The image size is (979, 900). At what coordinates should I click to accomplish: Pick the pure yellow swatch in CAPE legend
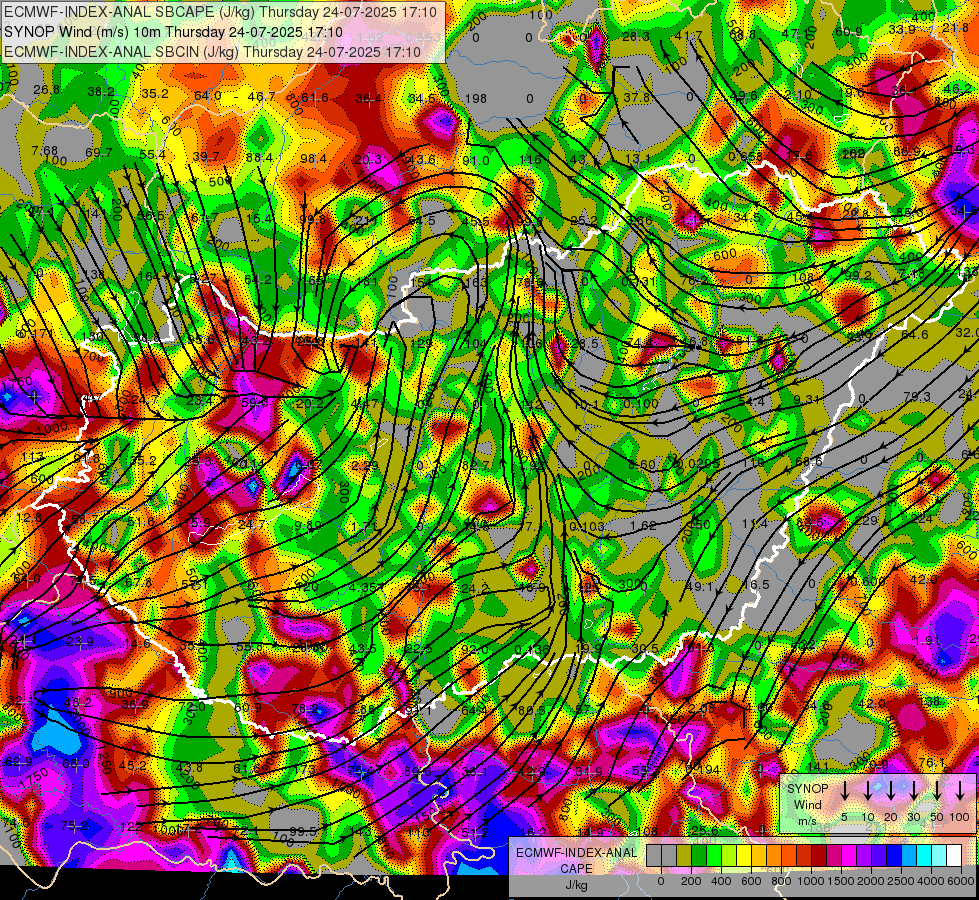[x=744, y=856]
